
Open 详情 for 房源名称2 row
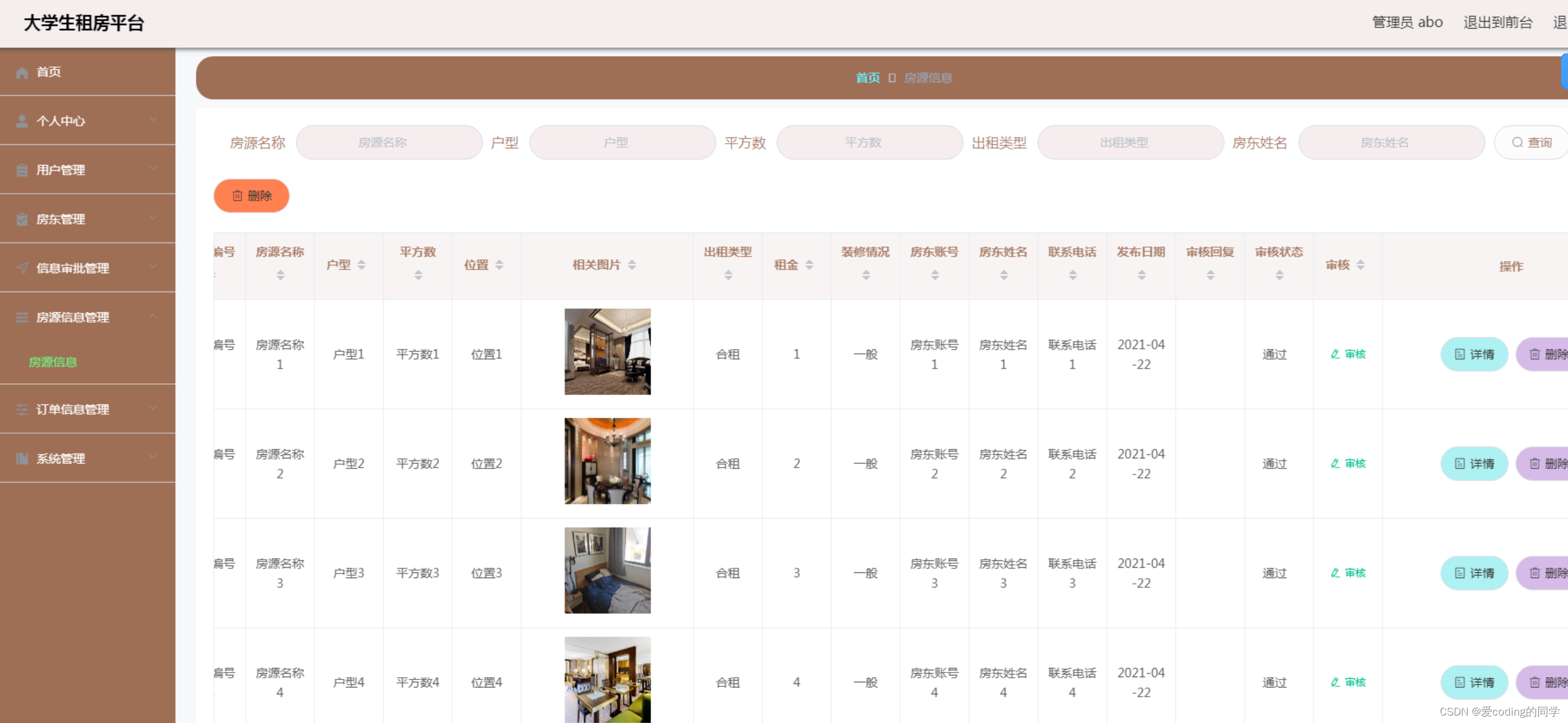pyautogui.click(x=1474, y=464)
